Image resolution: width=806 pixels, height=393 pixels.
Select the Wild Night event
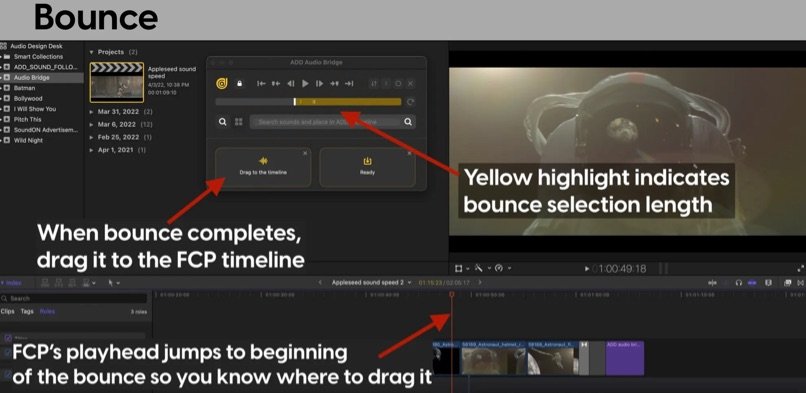pos(28,140)
